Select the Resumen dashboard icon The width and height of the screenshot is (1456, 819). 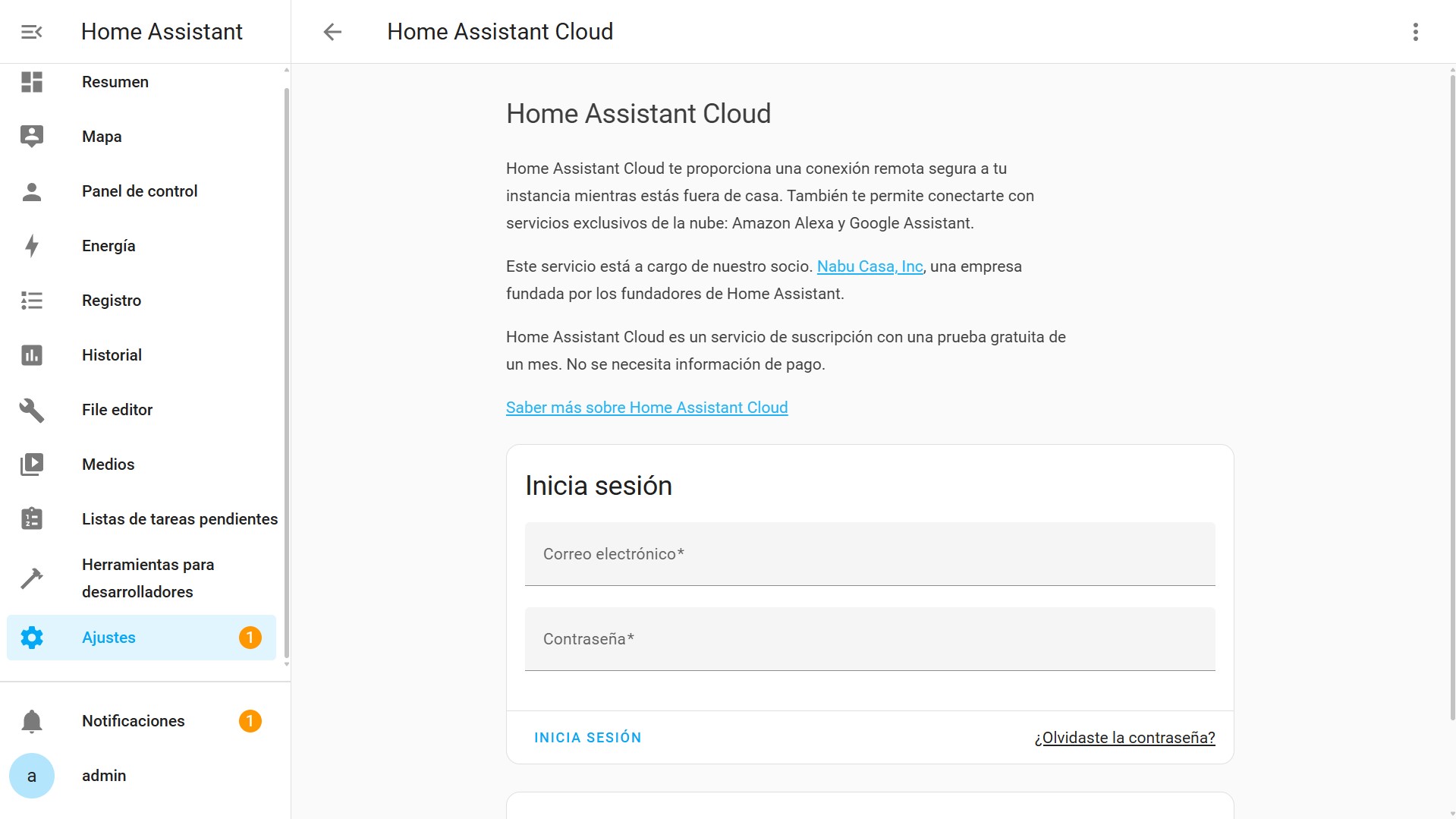(x=31, y=81)
